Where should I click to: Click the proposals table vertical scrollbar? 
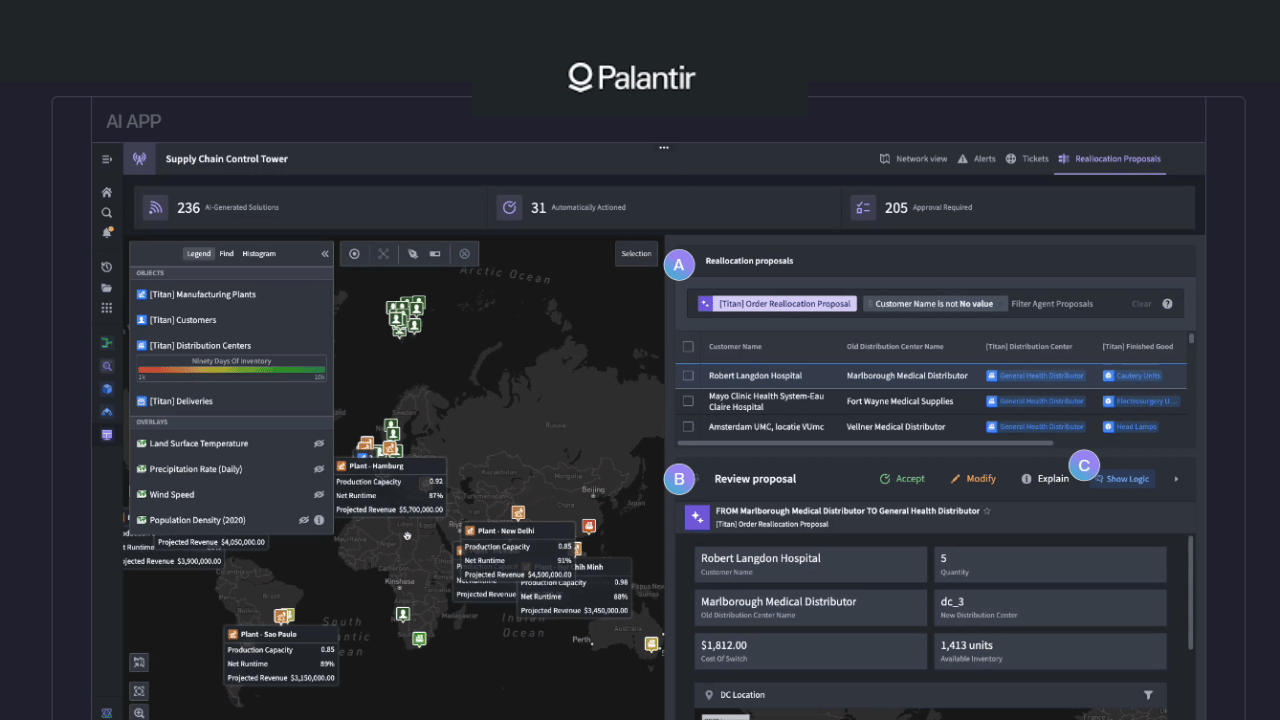1190,340
